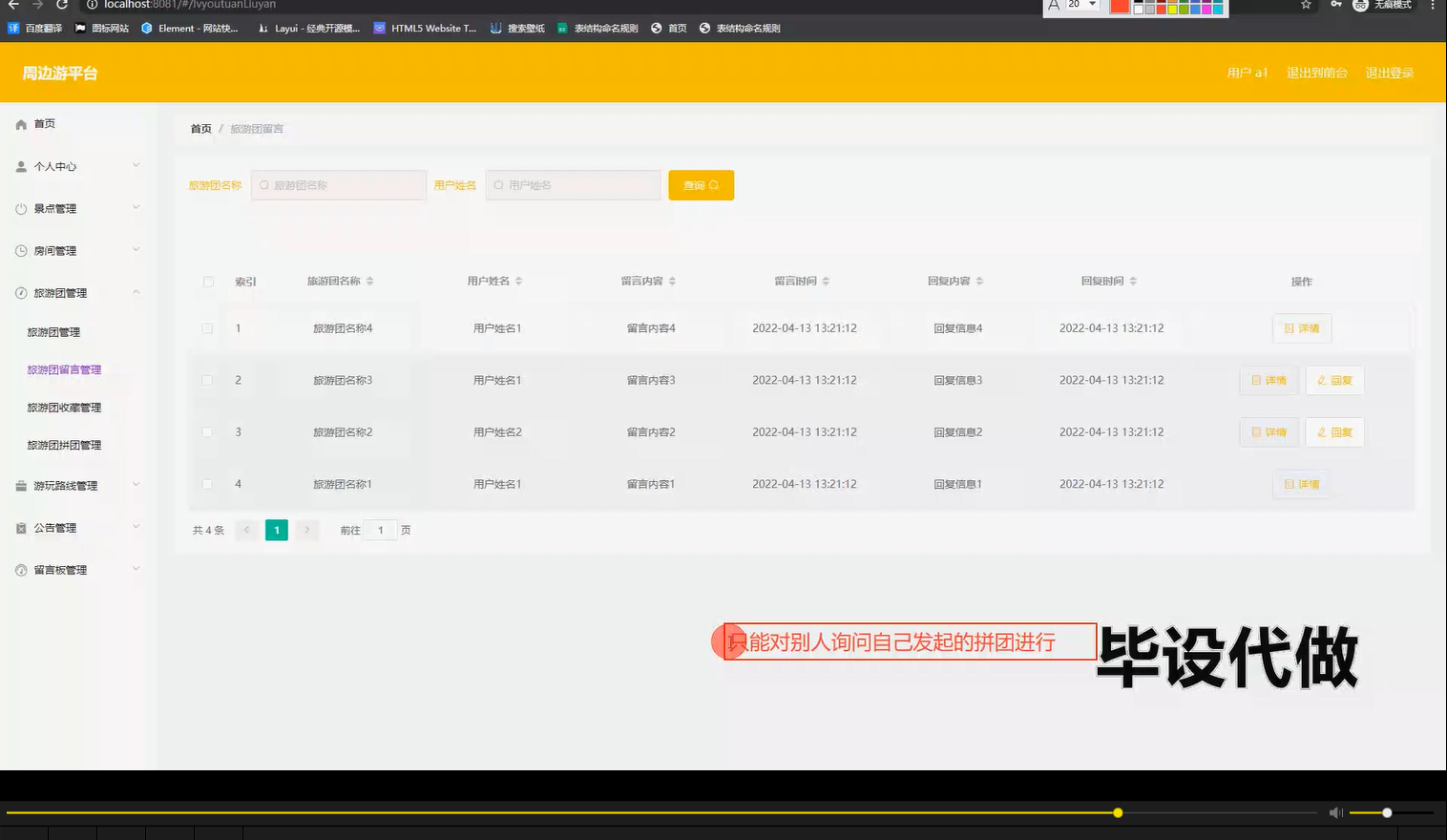Viewport: 1447px width, 840px height.
Task: Click the icon beside 公告管理
Action: point(21,528)
